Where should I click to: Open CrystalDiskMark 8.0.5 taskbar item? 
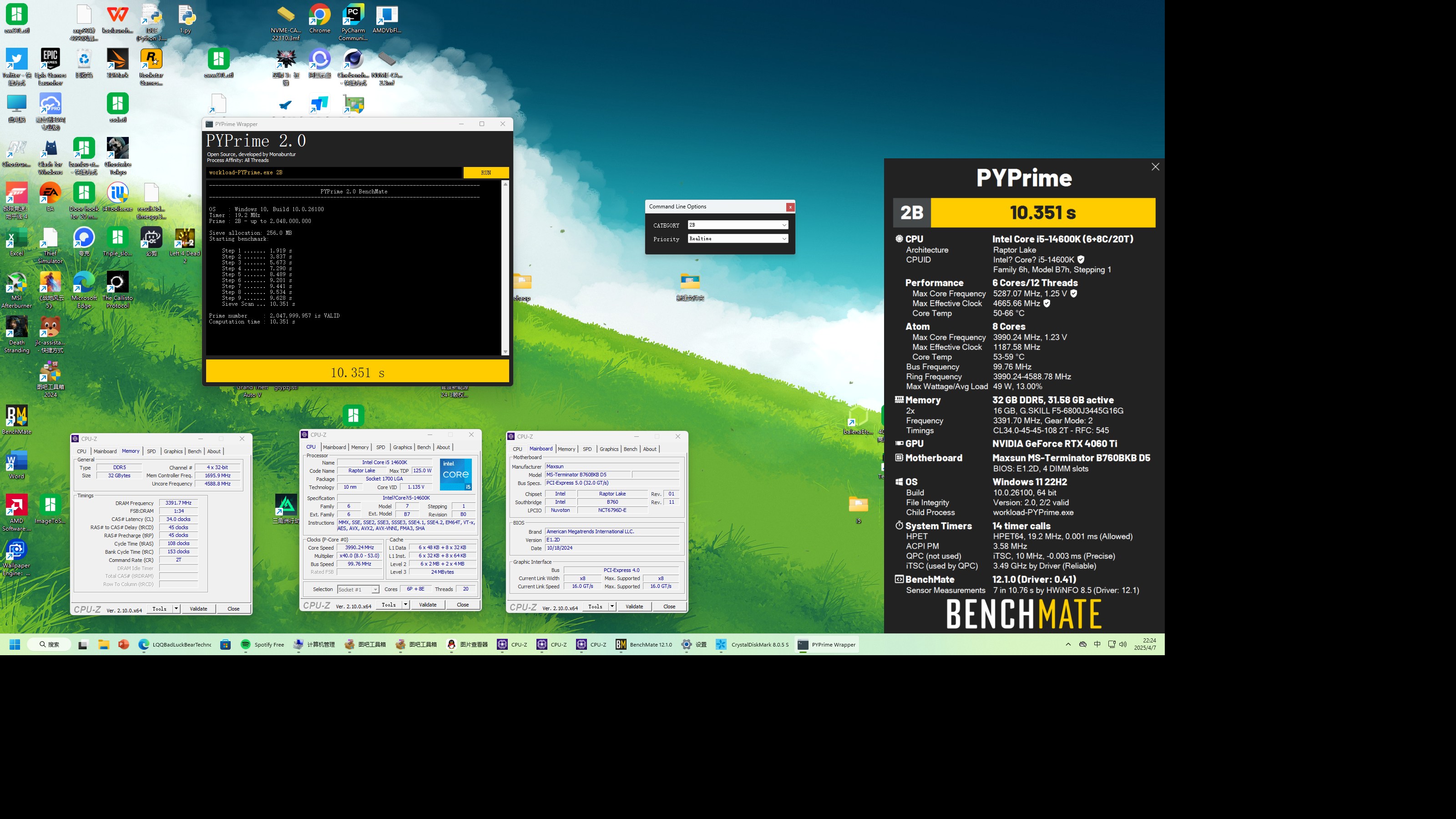[x=752, y=644]
